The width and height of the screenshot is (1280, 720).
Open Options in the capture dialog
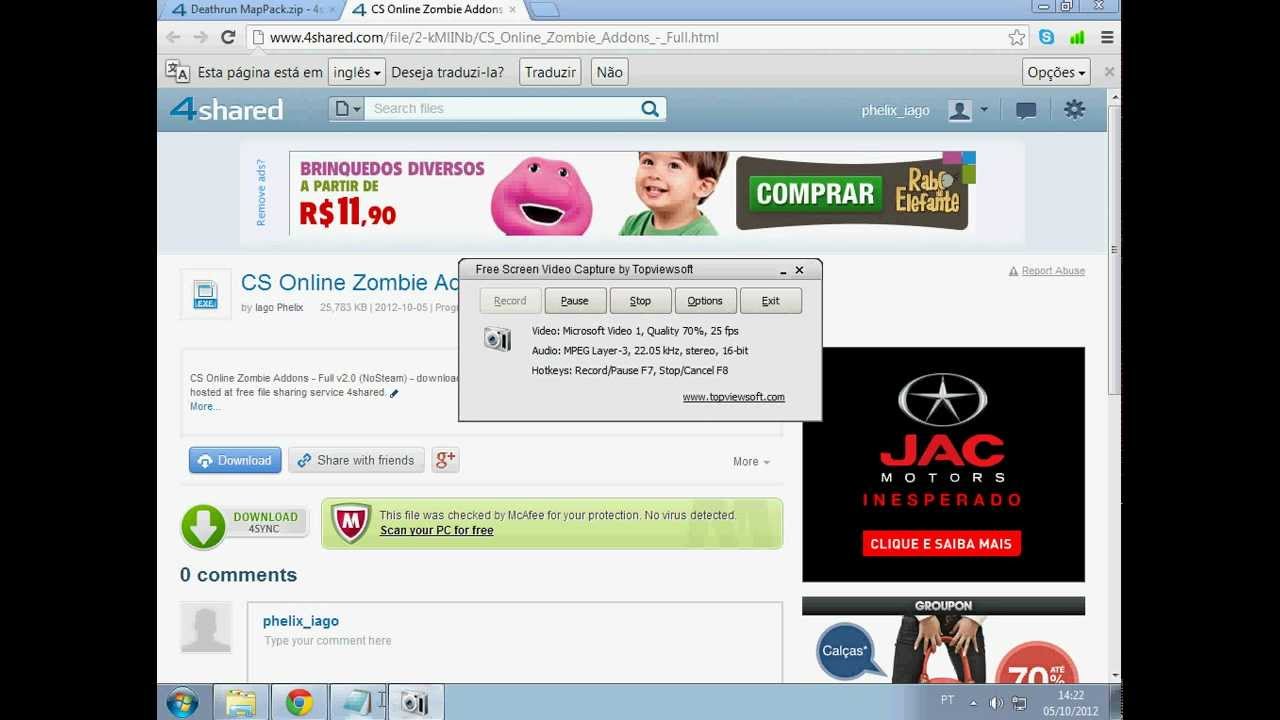click(705, 301)
